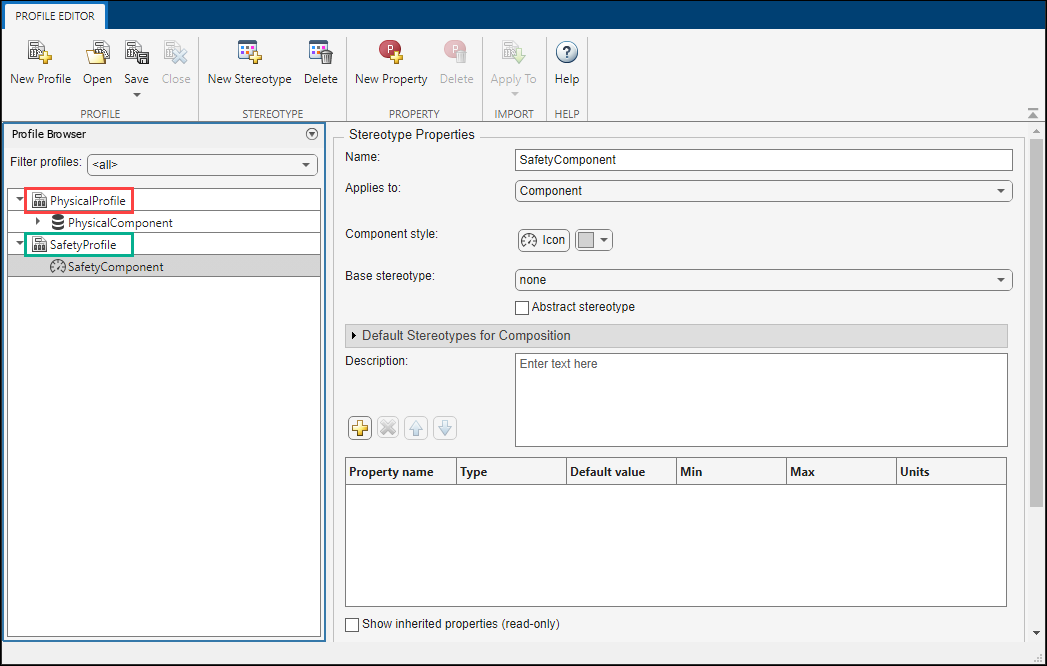Delete the selected stereotype
The height and width of the screenshot is (666, 1047).
[x=320, y=60]
